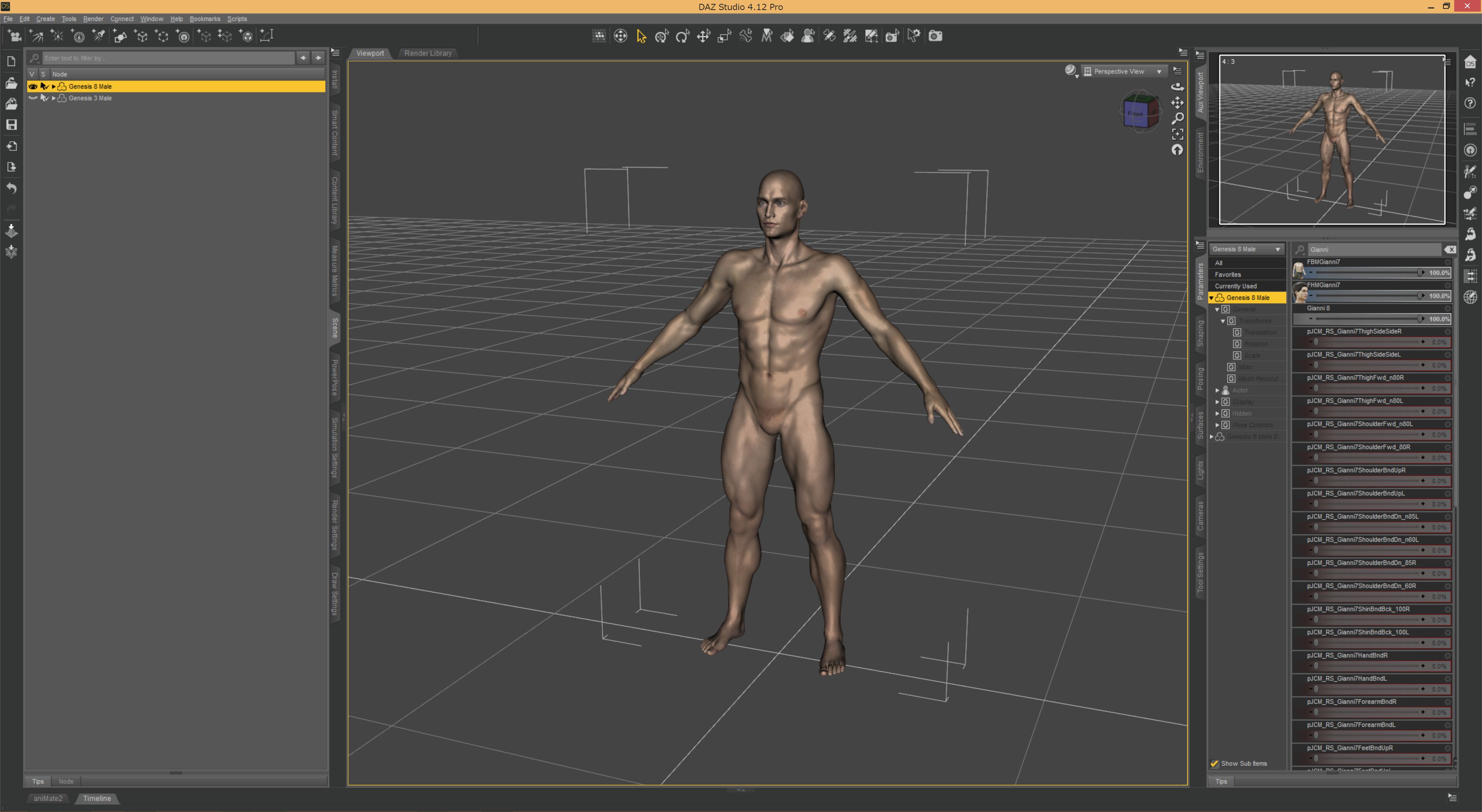Open the Scripts menu
This screenshot has height=812, width=1482.
(237, 19)
